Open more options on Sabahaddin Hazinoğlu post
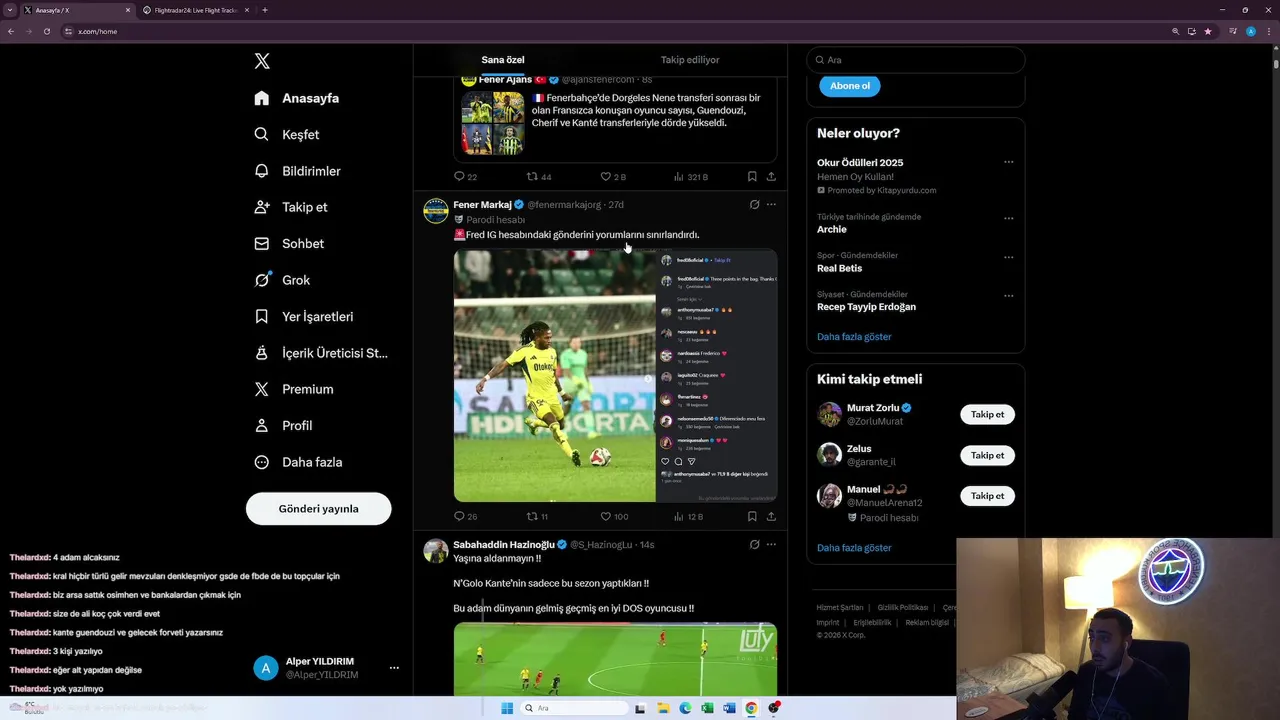Screen dimensions: 1280x720 pos(771,545)
